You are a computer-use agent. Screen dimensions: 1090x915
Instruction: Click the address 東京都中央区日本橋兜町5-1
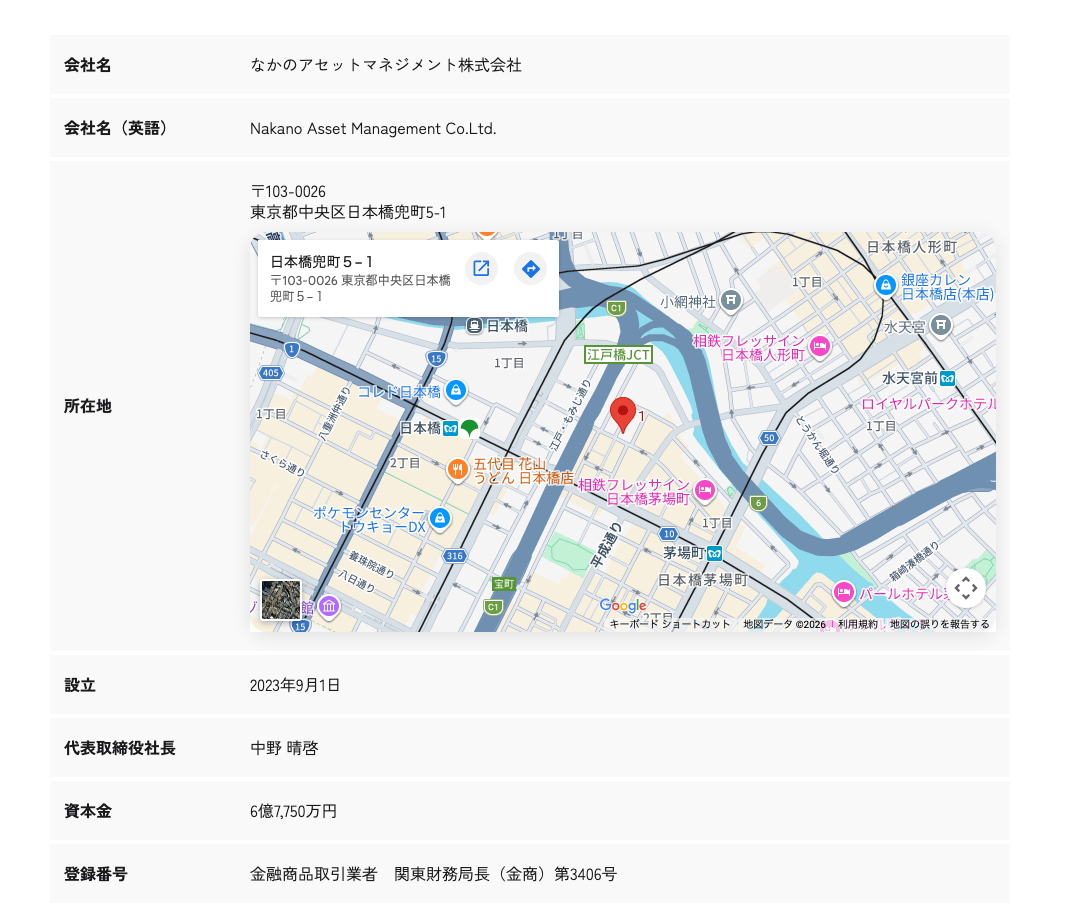click(348, 213)
